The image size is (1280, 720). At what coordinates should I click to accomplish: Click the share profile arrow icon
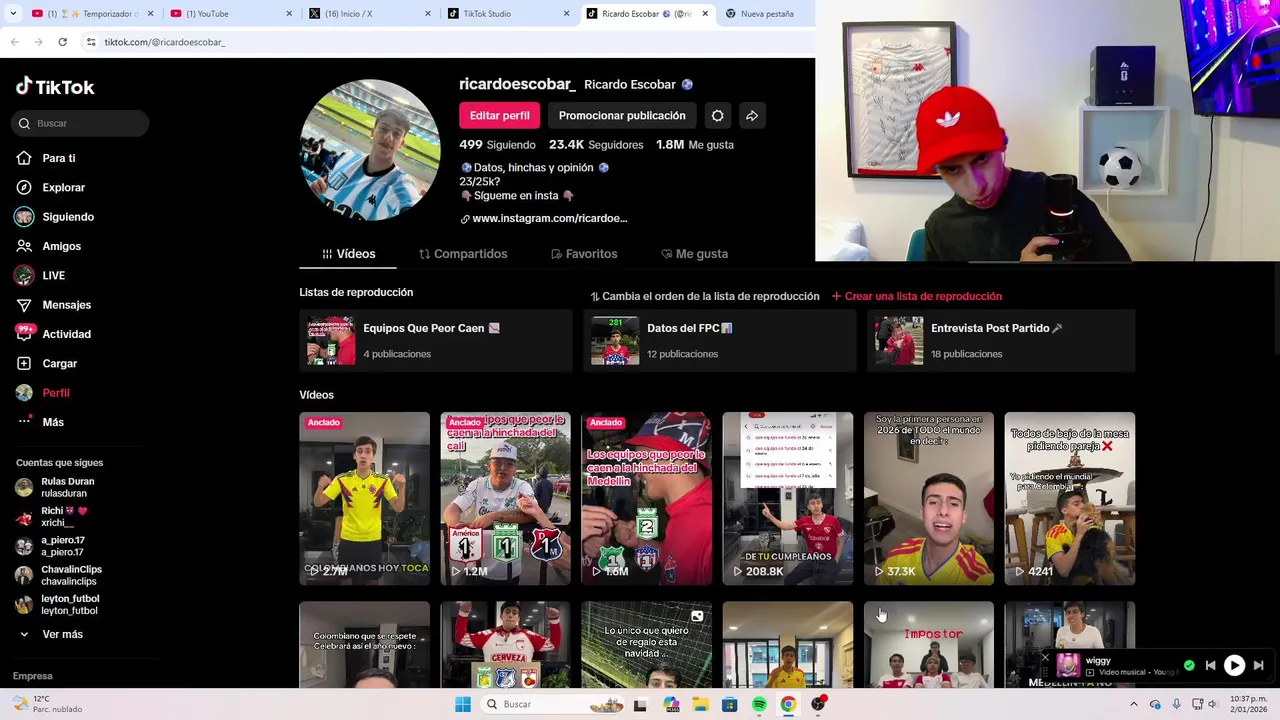pyautogui.click(x=752, y=116)
